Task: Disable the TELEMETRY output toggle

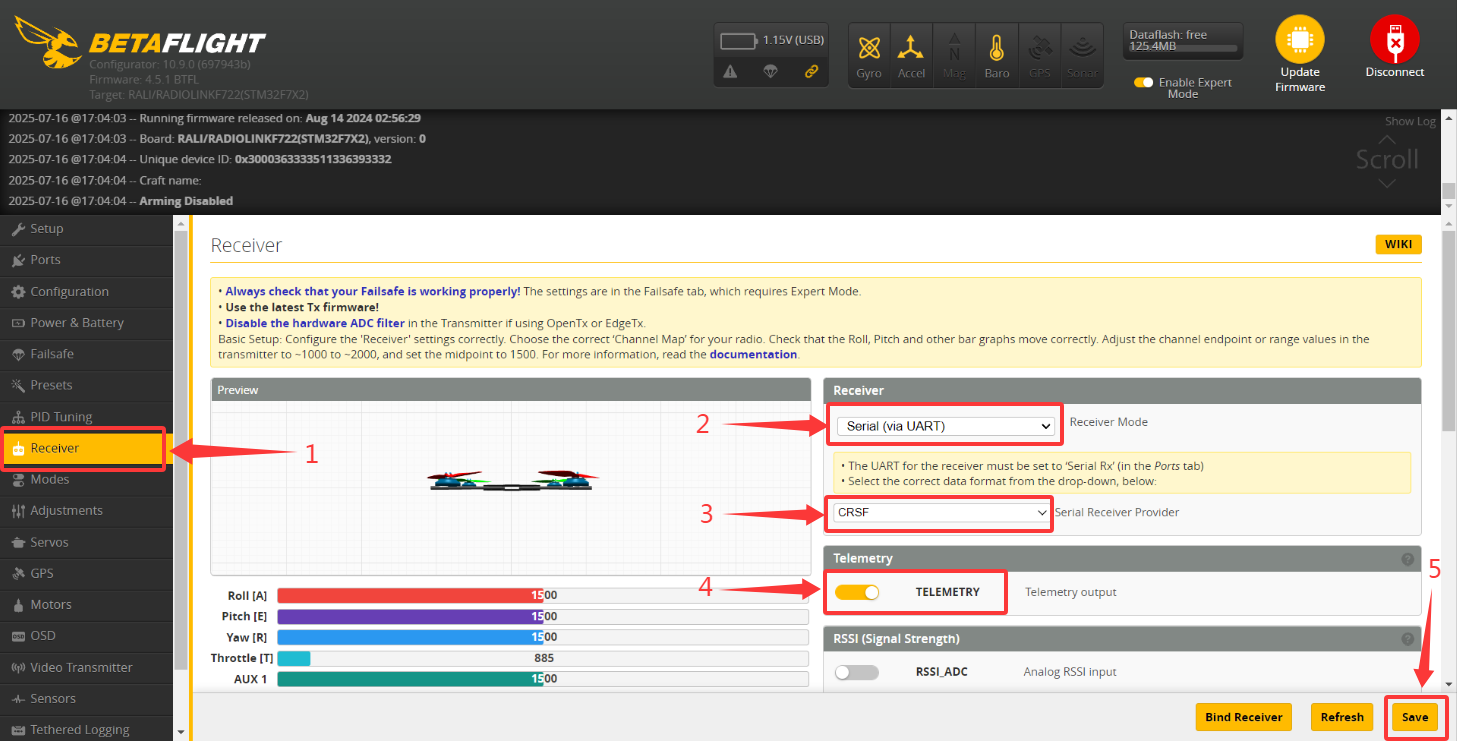Action: point(857,592)
